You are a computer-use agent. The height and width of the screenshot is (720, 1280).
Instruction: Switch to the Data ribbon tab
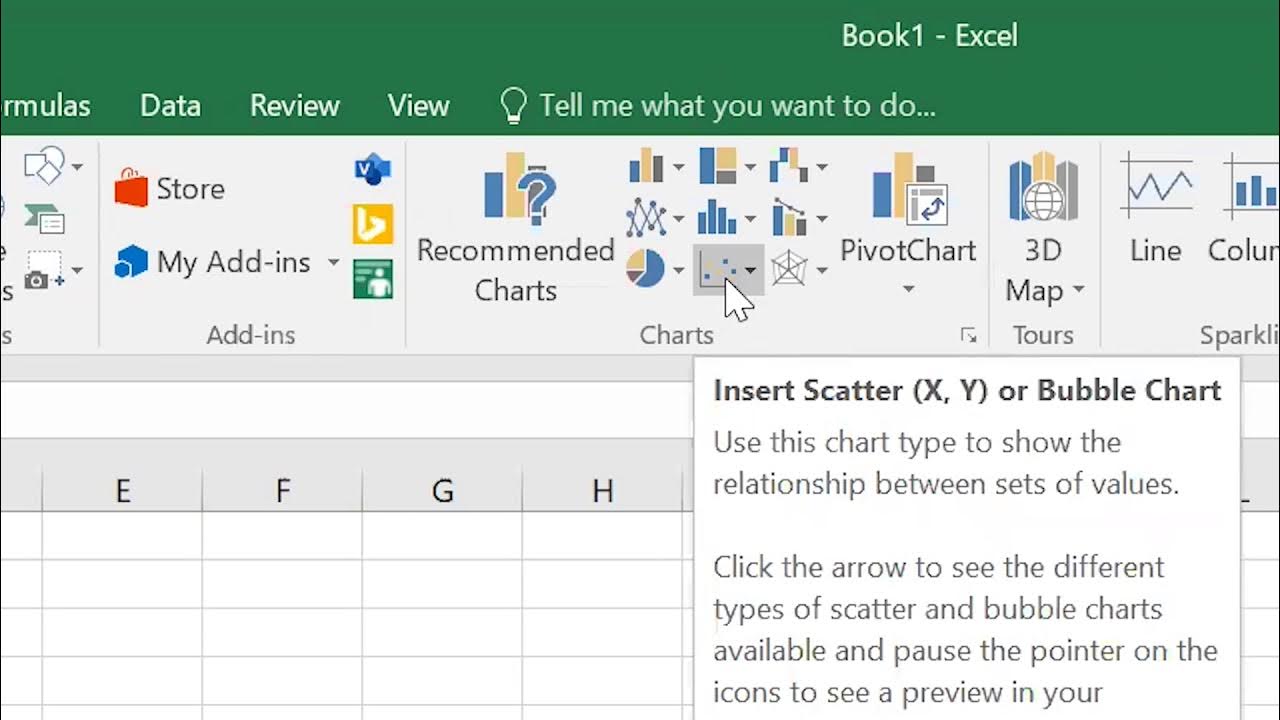[170, 106]
